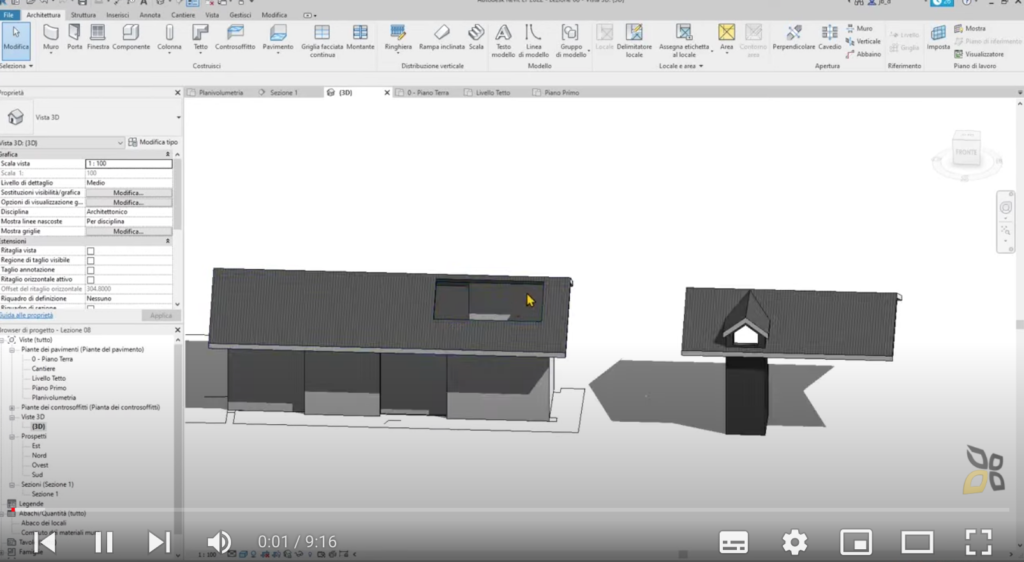
Task: Select the Tetto roof tool
Action: tap(200, 37)
